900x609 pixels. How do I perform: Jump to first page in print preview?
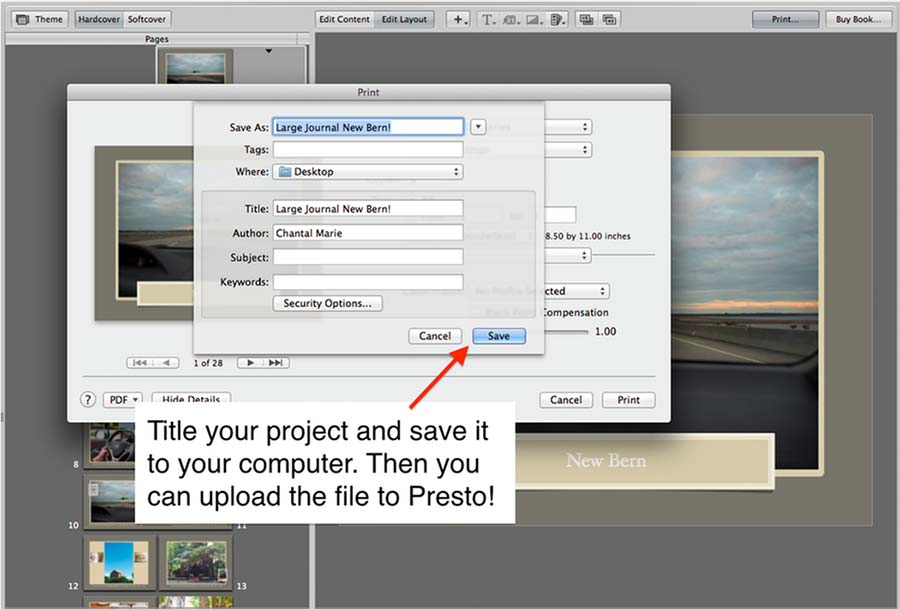pyautogui.click(x=140, y=362)
